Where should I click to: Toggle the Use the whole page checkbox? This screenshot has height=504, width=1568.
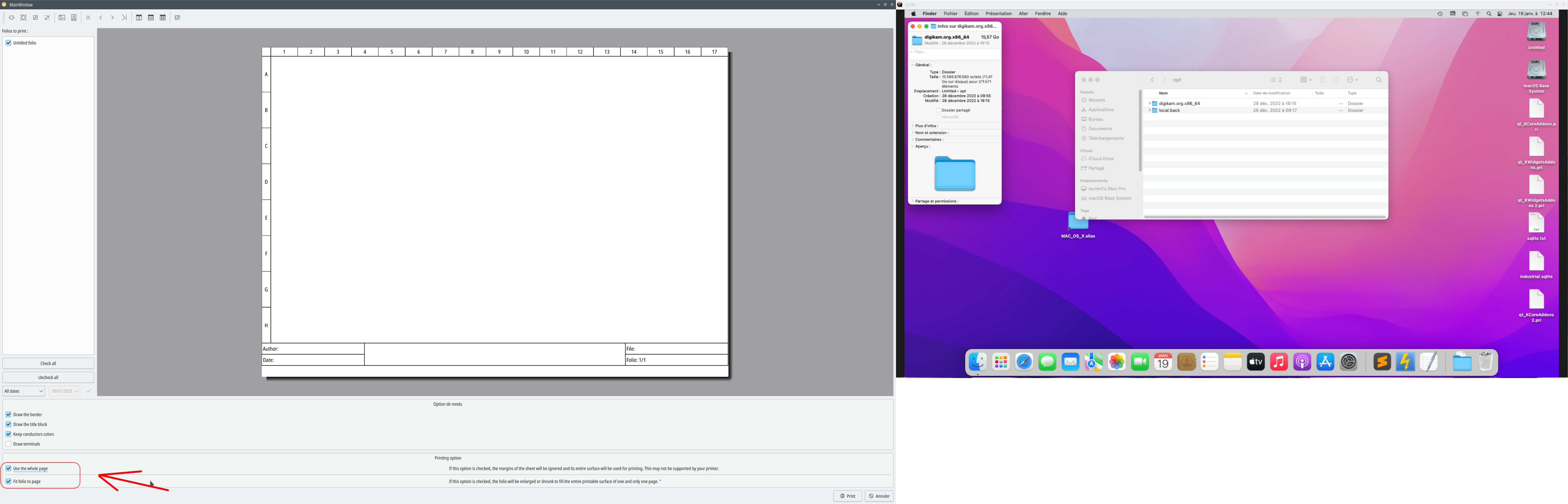(9, 469)
